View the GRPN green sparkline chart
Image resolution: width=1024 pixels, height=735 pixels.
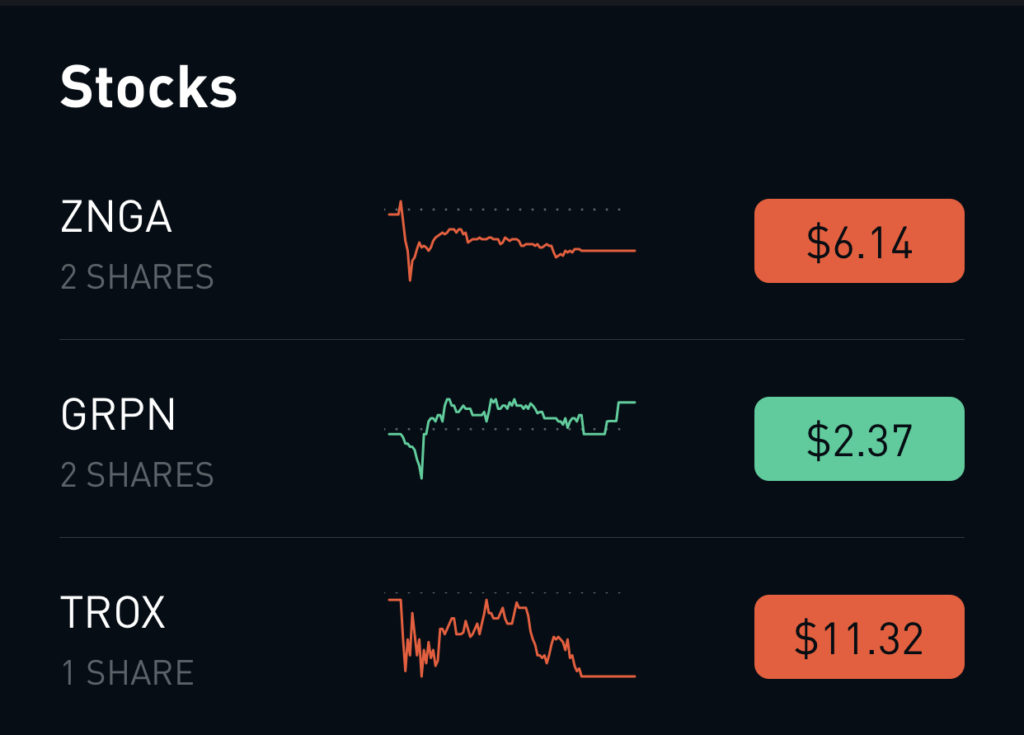click(511, 438)
